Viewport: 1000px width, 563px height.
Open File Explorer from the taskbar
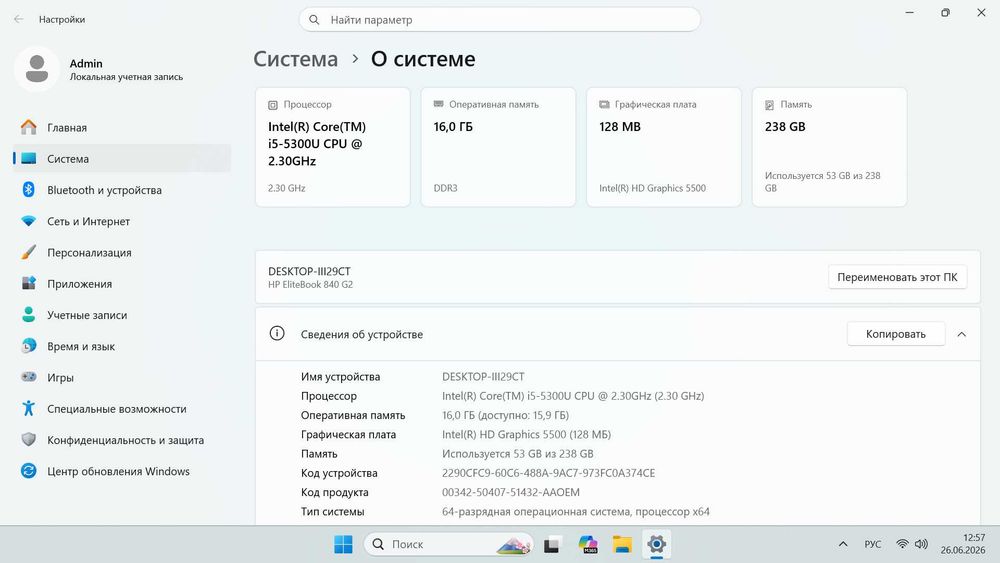point(622,544)
